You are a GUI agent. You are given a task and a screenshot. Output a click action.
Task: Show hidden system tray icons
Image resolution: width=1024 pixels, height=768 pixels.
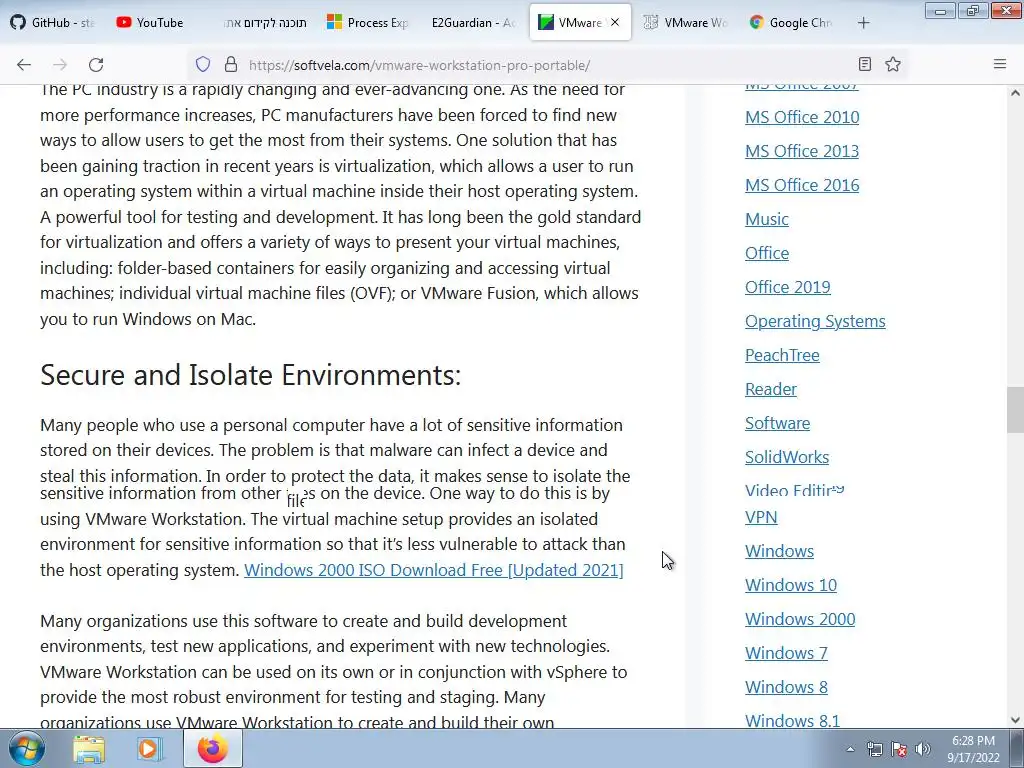850,750
